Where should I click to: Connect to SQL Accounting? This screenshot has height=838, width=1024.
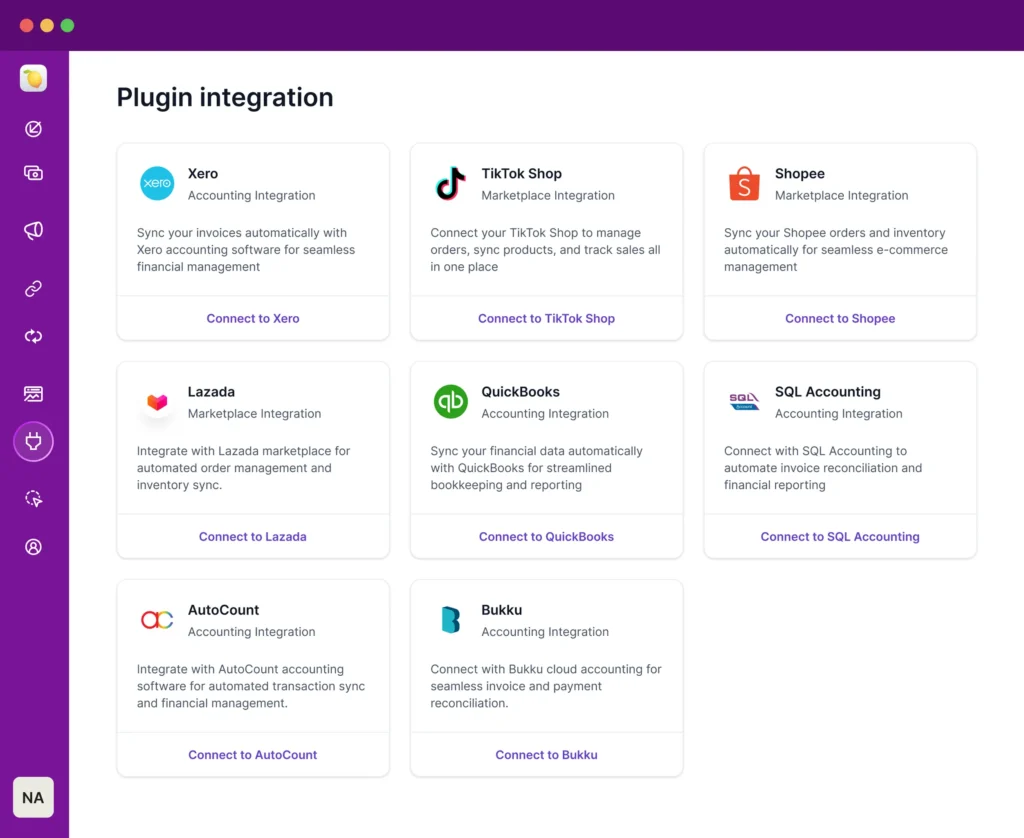[x=840, y=536]
